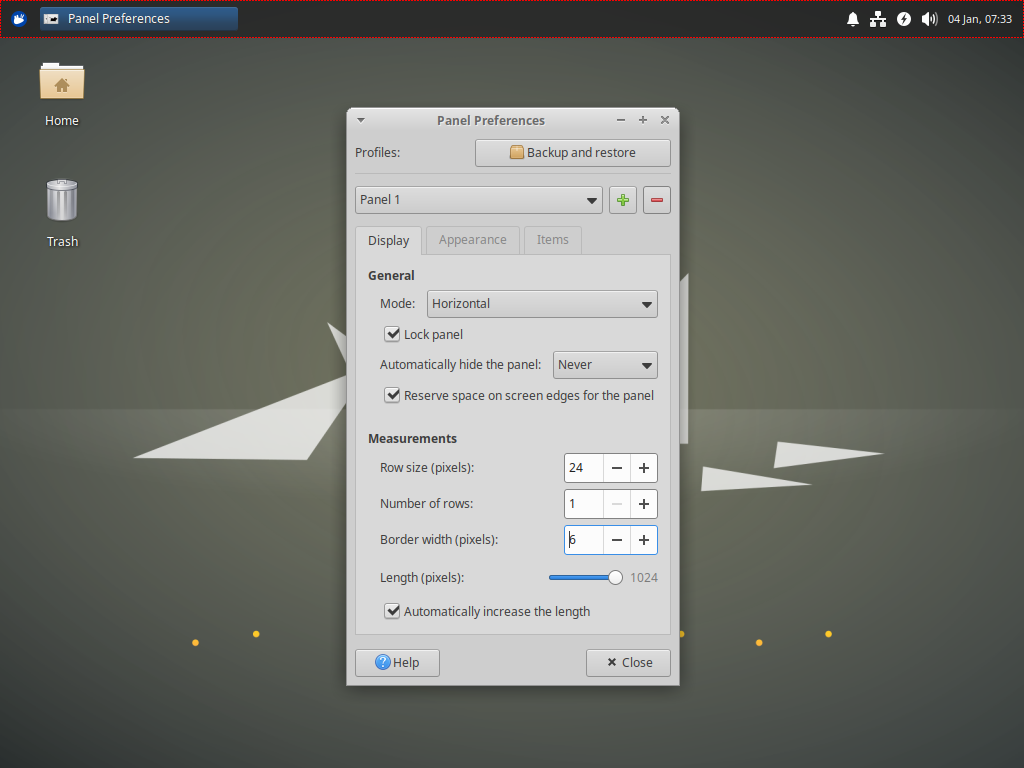Open the Automatically hide the panel dropdown
The image size is (1024, 768).
click(x=604, y=365)
